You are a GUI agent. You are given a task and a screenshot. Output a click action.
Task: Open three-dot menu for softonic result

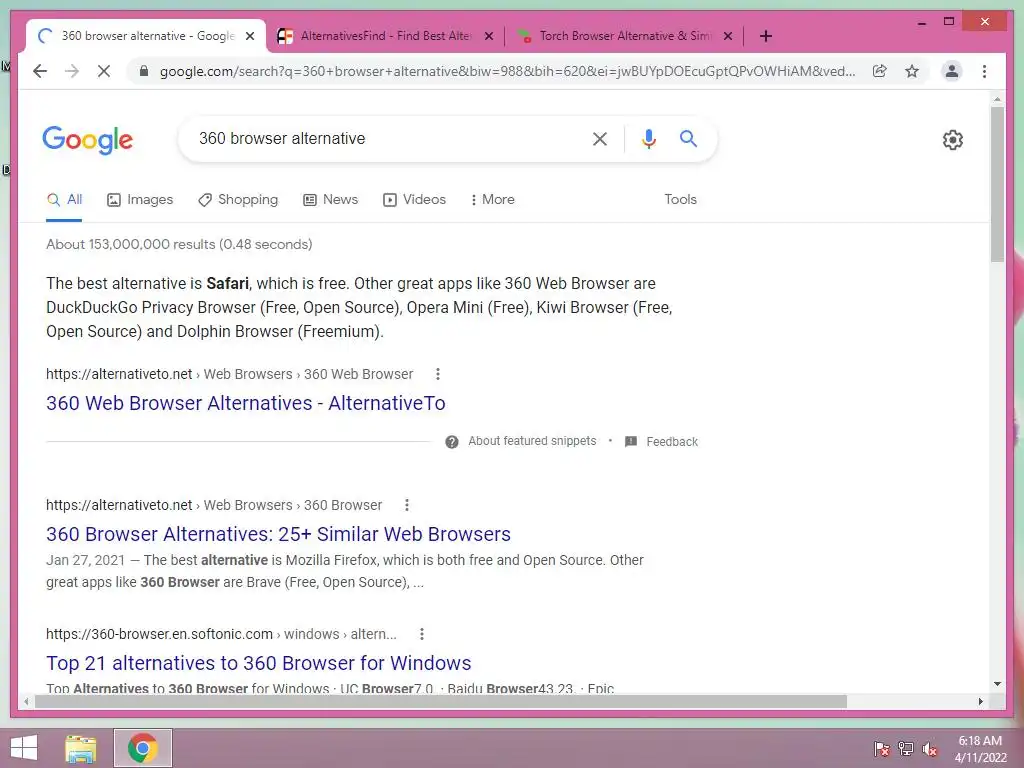(x=422, y=634)
